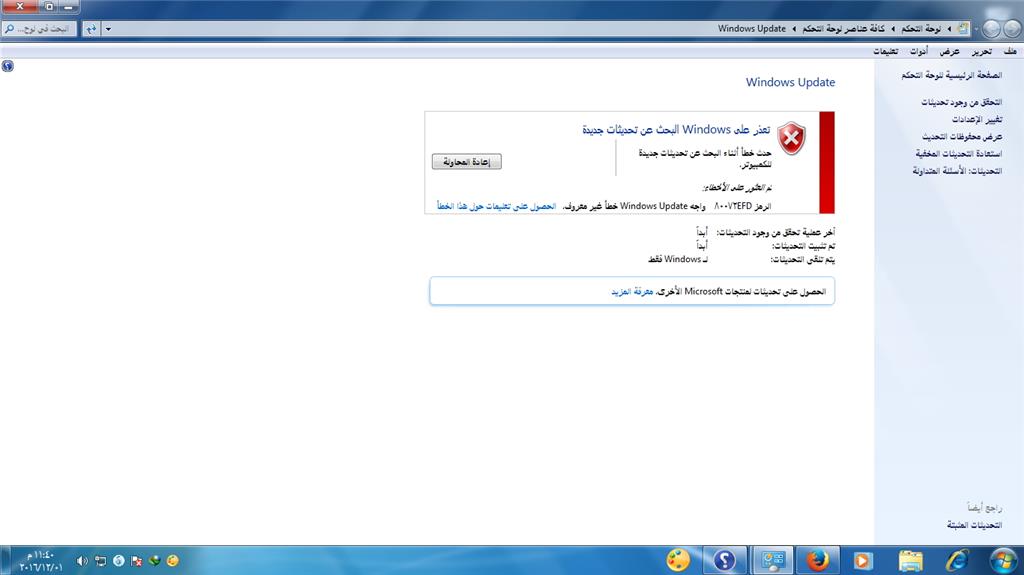Expand arrow after لوحة التحكم breadcrumb
The height and width of the screenshot is (575, 1024).
893,29
